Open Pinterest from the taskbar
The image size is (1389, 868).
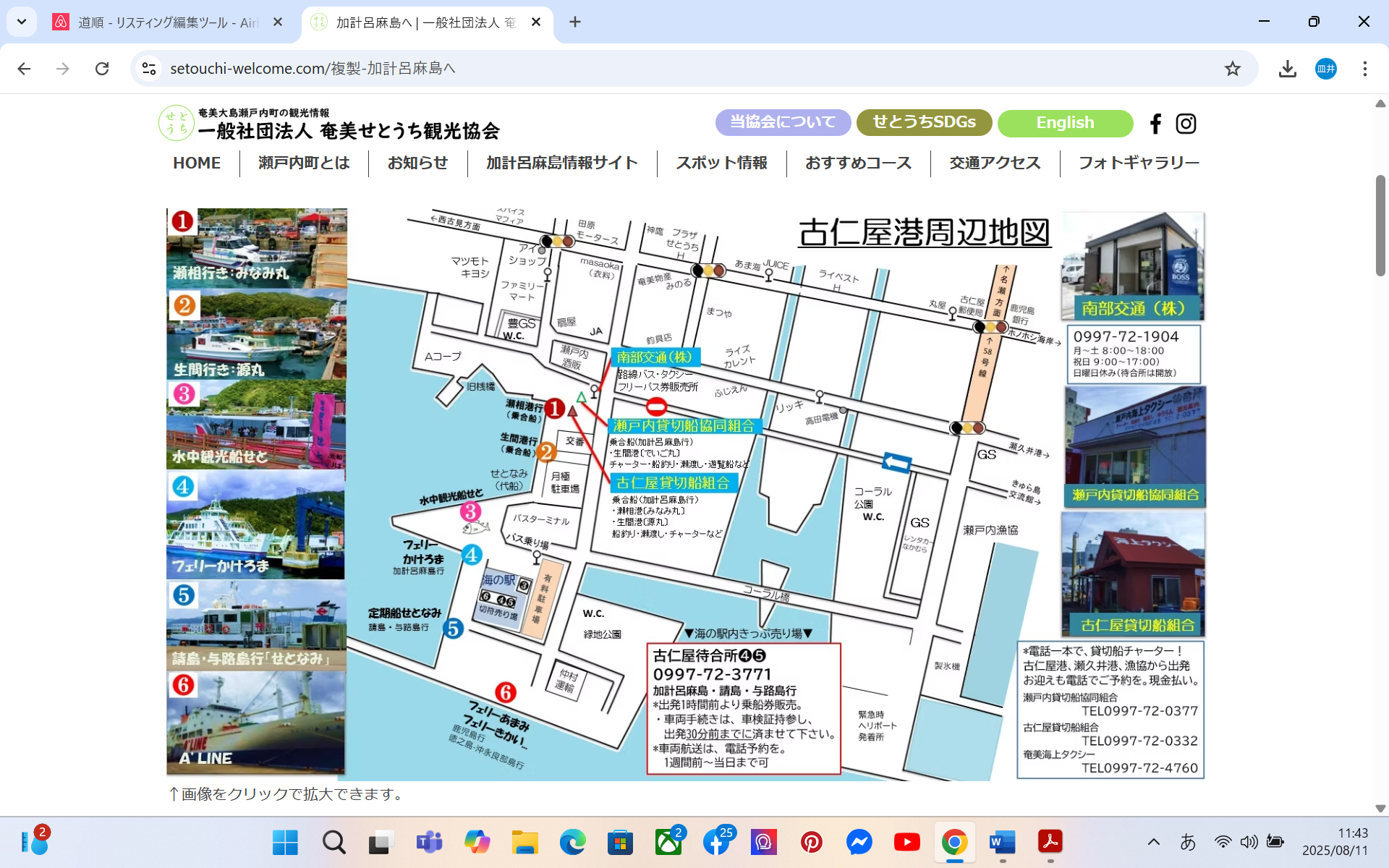pyautogui.click(x=811, y=842)
